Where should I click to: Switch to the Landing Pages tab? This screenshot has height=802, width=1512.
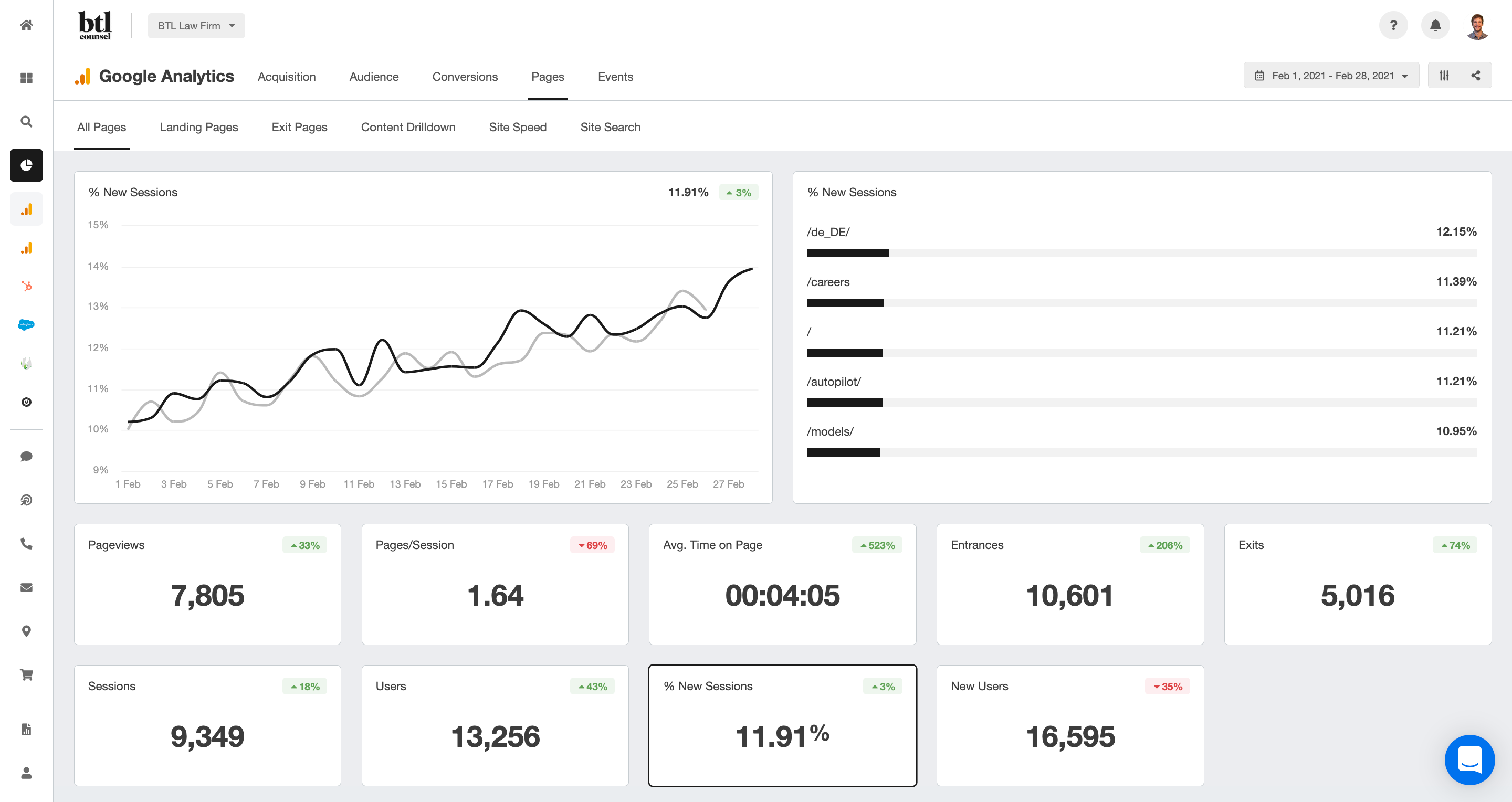[x=199, y=127]
